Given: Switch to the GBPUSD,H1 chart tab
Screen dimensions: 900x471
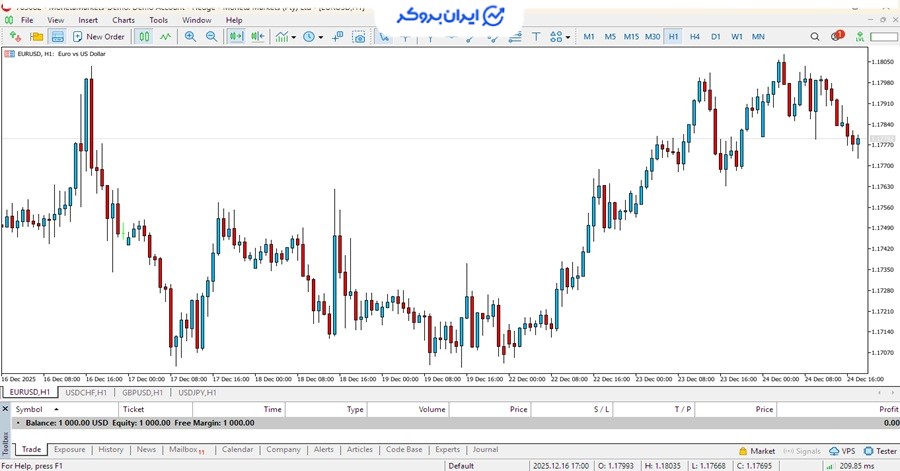Looking at the screenshot, I should 141,393.
